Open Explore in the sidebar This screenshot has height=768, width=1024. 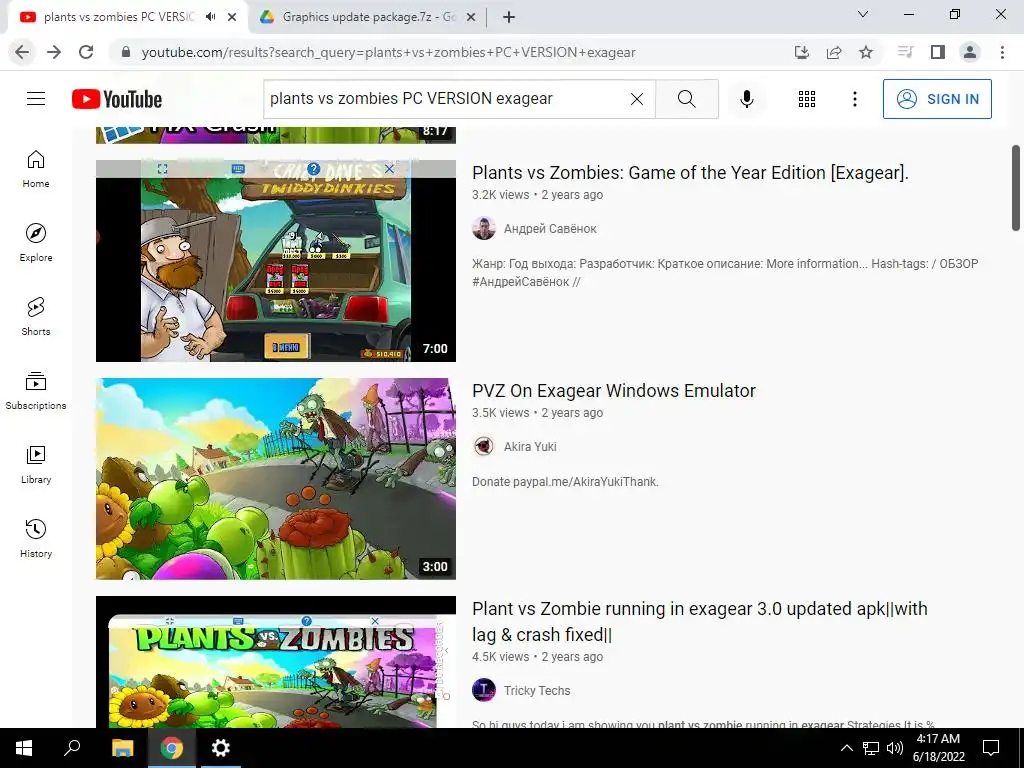coord(36,243)
